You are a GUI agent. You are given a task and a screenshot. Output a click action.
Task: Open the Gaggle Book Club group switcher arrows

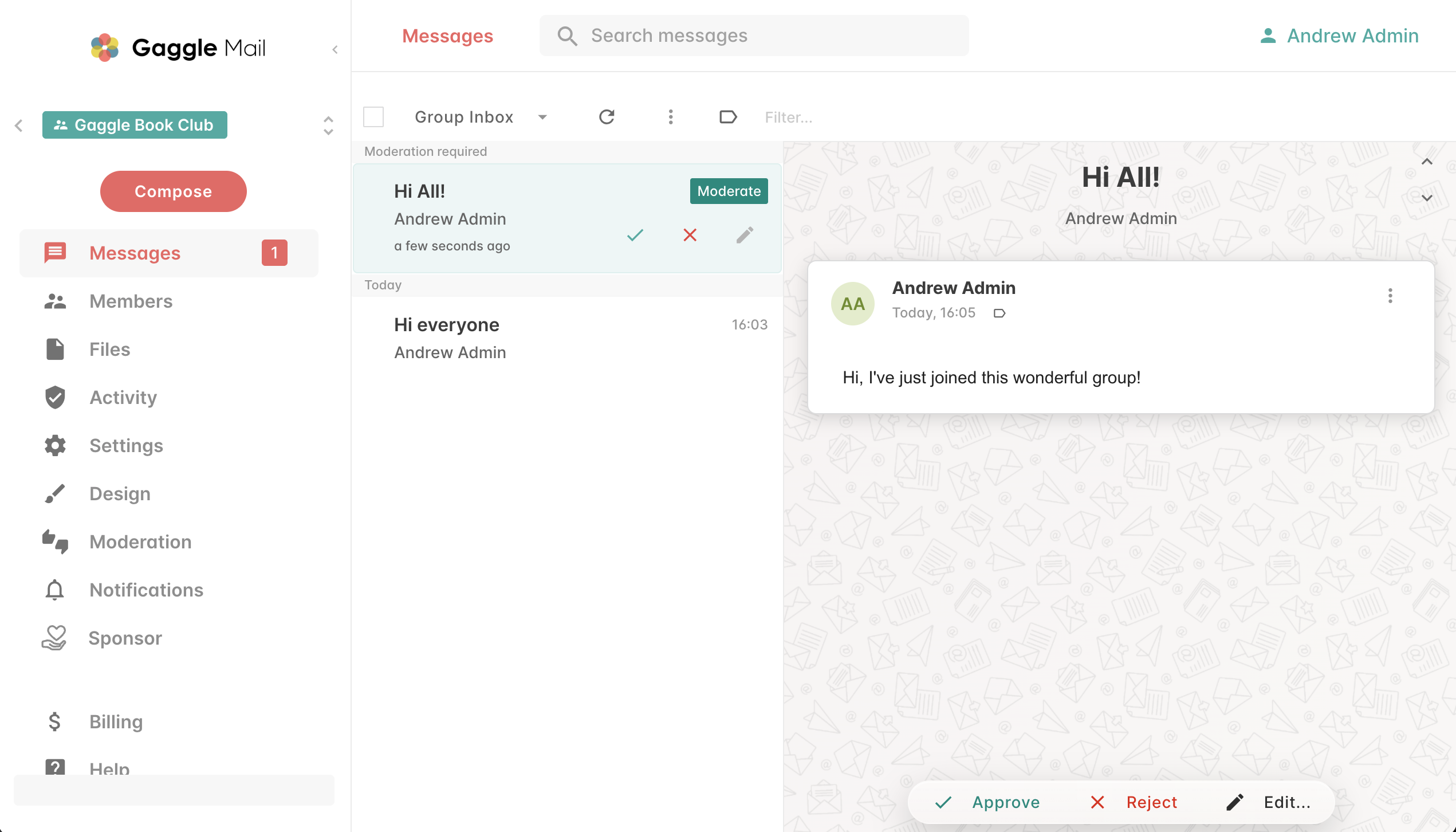pos(328,125)
